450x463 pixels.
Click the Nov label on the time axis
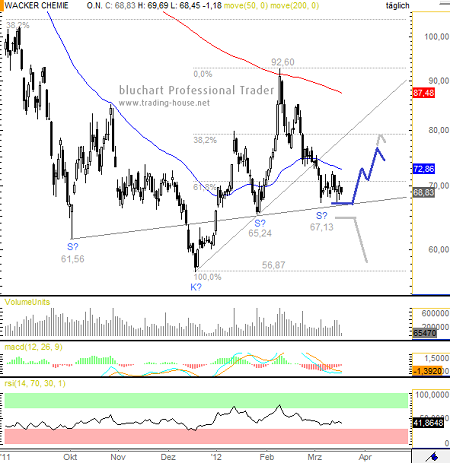pyautogui.click(x=118, y=457)
